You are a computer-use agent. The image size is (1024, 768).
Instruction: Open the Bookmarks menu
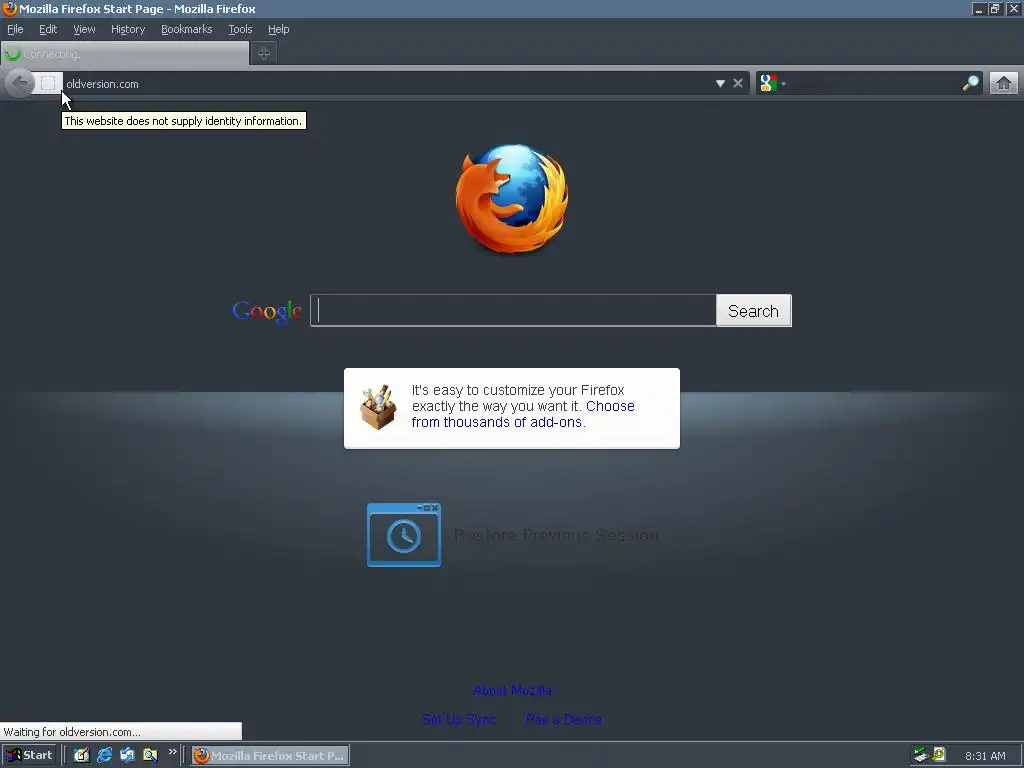[x=187, y=29]
